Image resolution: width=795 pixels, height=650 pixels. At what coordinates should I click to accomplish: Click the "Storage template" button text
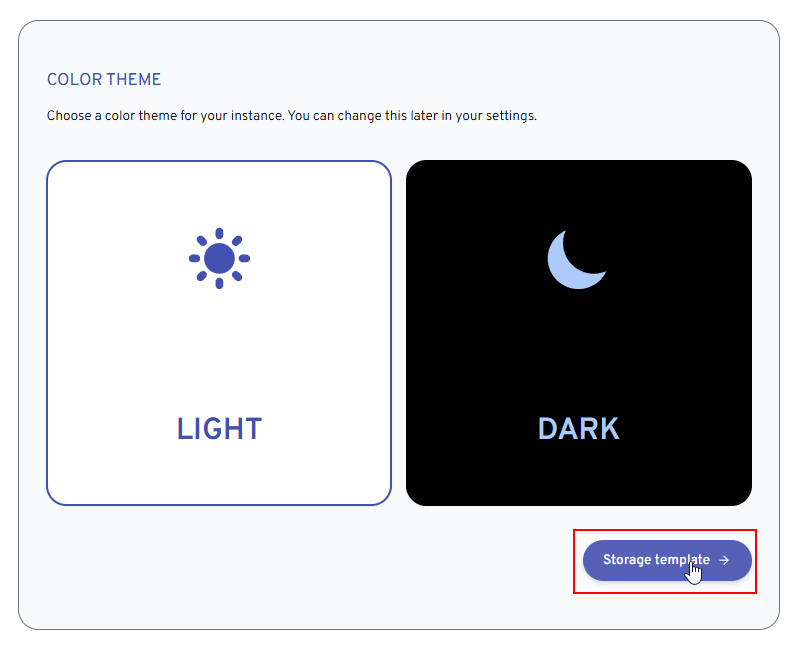656,560
